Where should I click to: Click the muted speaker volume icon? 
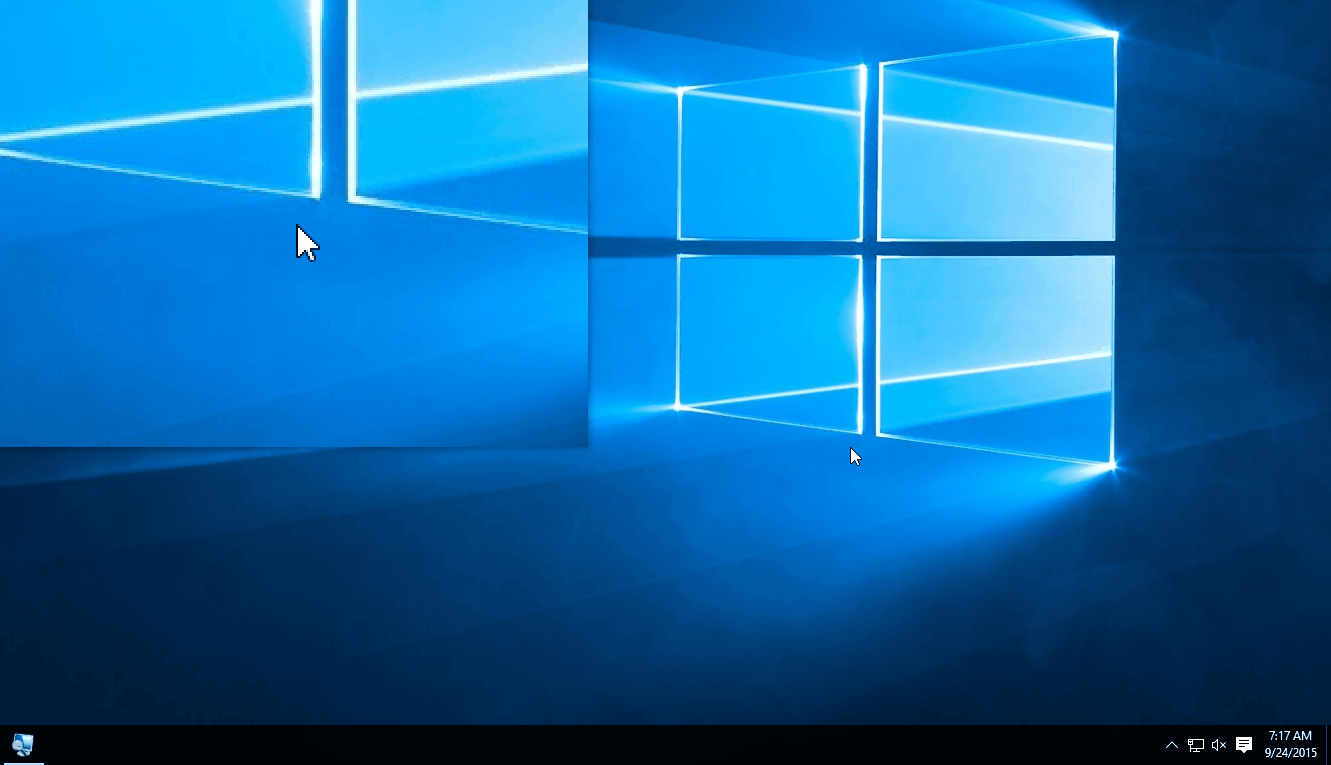click(x=1219, y=745)
